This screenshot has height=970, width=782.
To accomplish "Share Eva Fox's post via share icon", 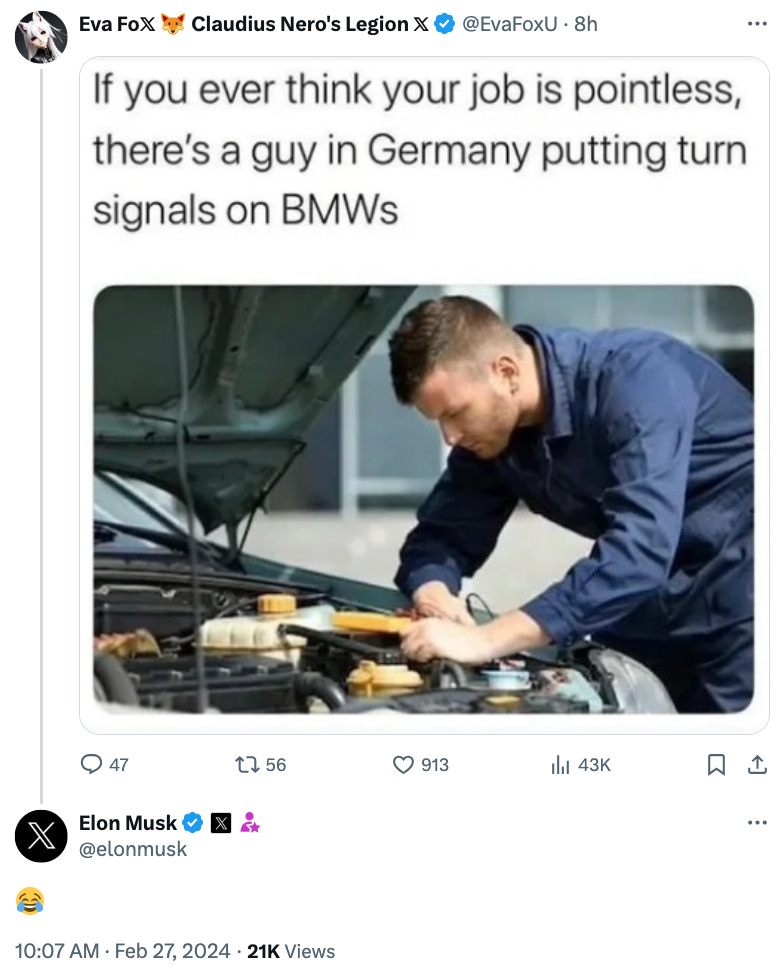I will point(757,765).
